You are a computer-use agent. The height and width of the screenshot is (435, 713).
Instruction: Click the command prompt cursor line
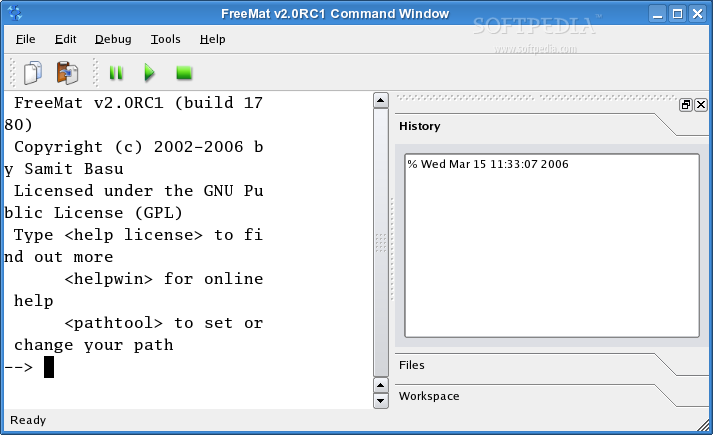tap(49, 367)
